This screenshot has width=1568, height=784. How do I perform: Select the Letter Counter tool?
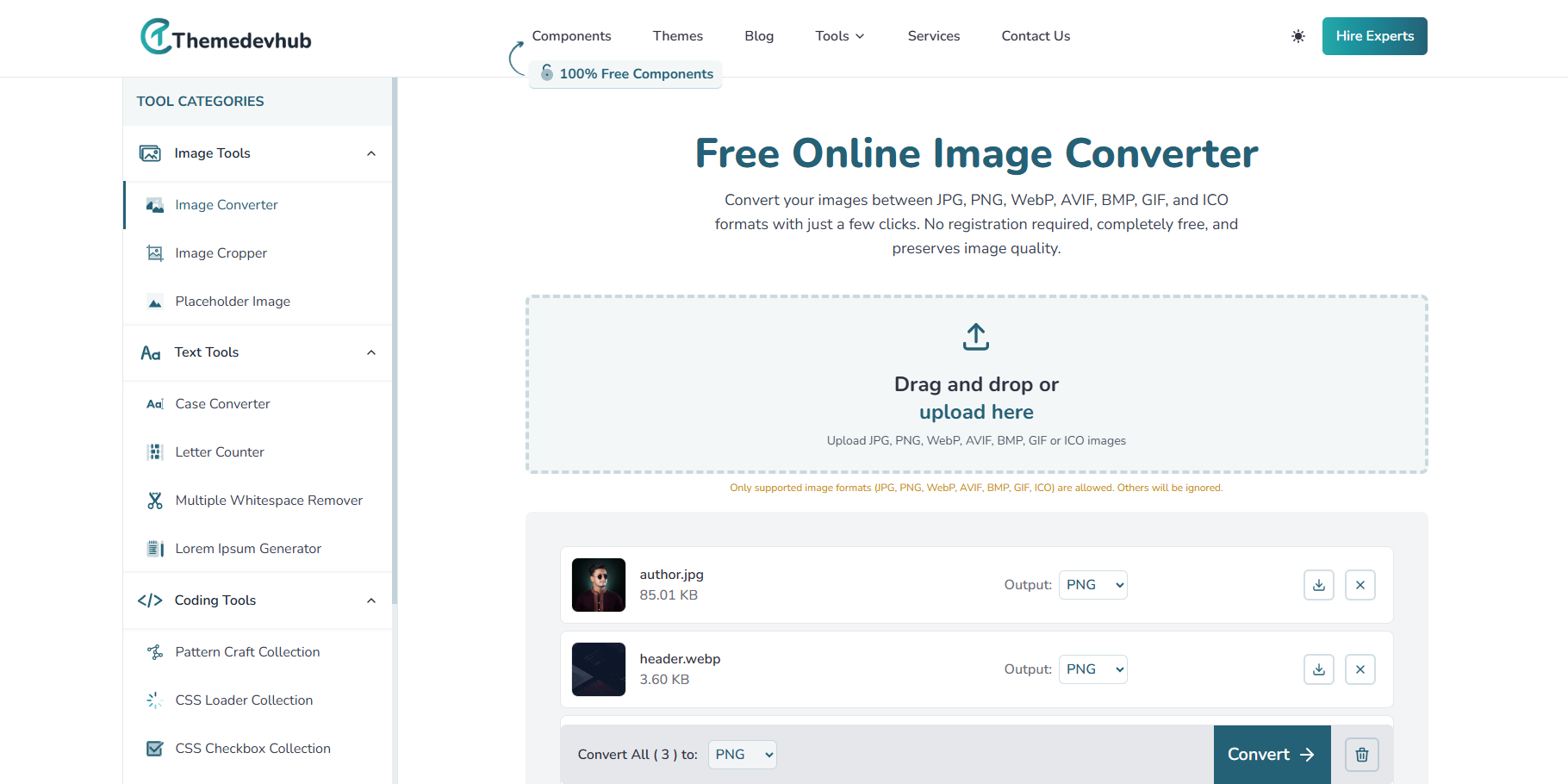pyautogui.click(x=220, y=451)
